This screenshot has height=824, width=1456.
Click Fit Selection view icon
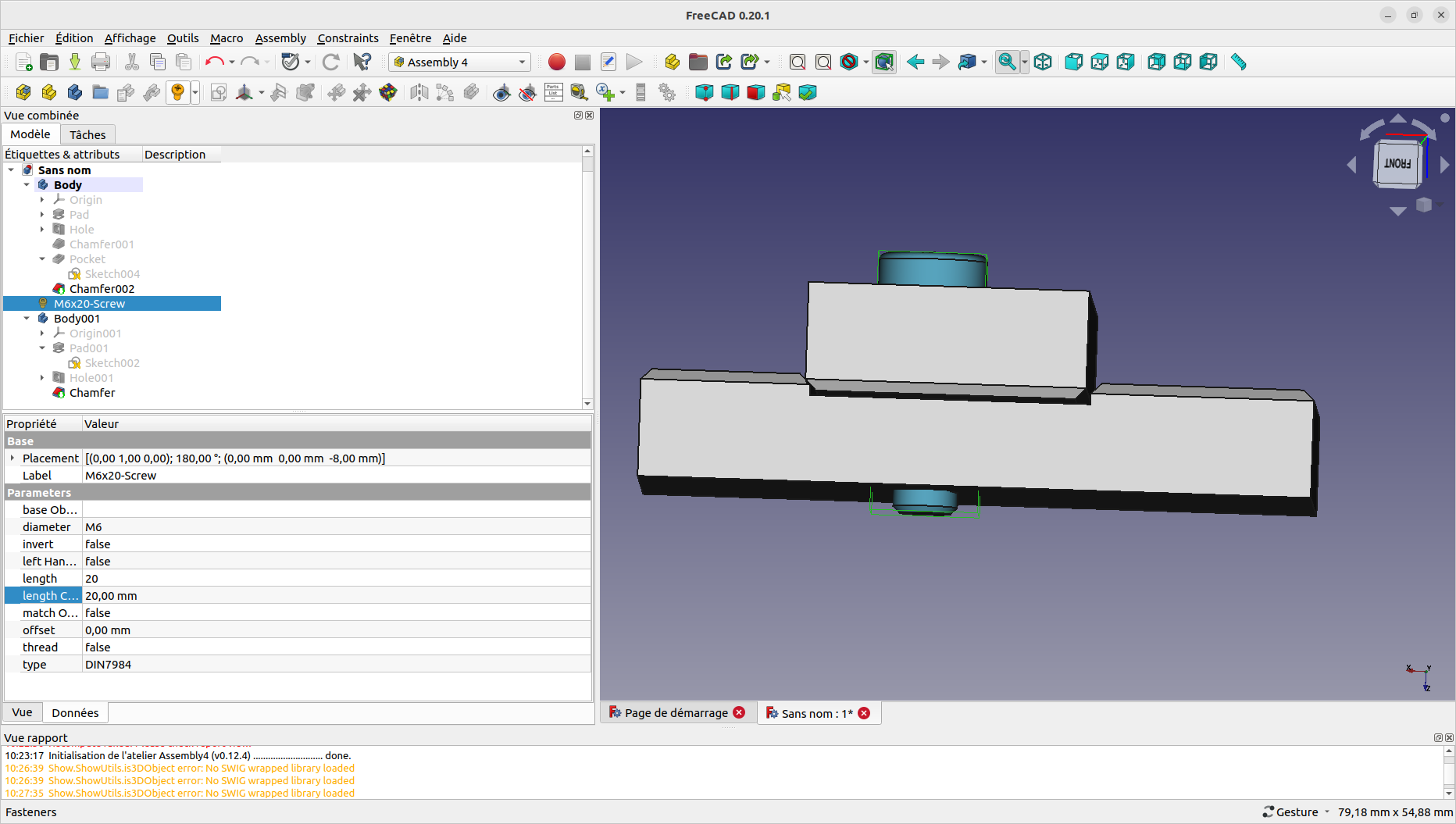(x=823, y=62)
